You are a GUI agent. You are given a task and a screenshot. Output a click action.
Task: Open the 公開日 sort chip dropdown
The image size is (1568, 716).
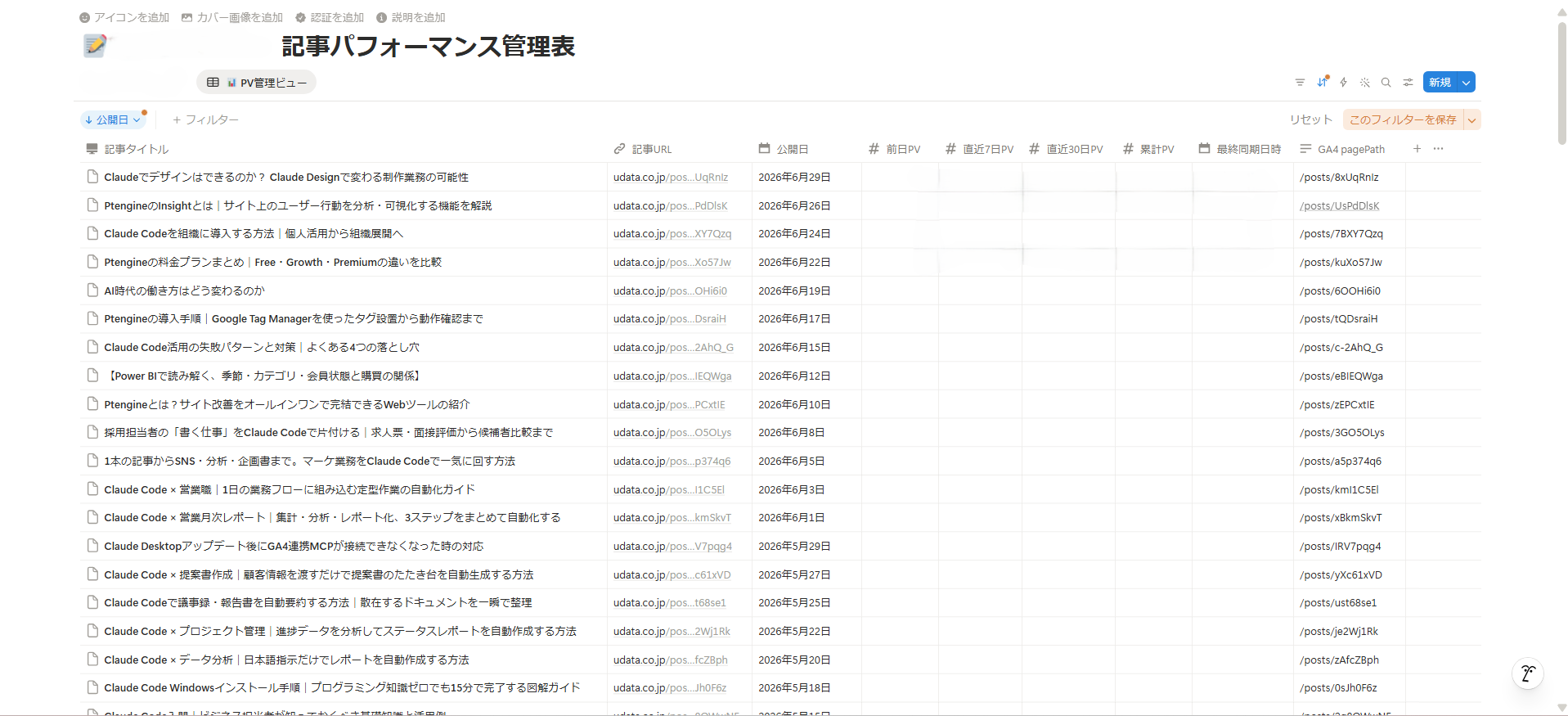(114, 119)
